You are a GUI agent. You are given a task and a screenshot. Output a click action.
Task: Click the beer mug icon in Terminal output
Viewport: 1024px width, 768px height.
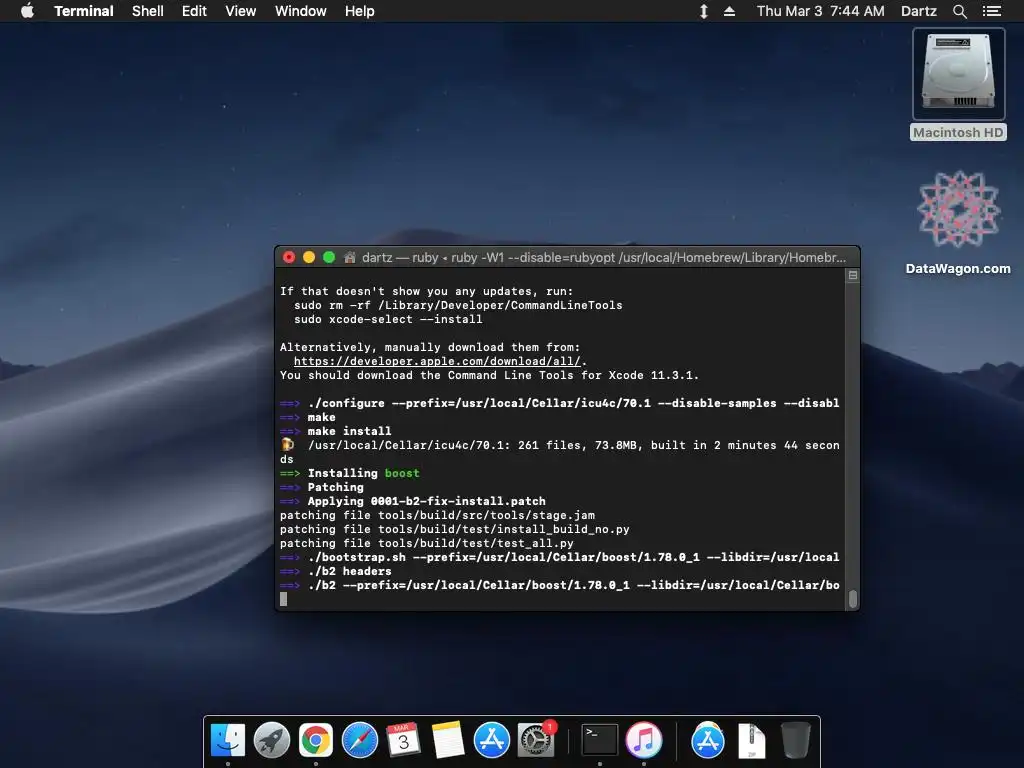287,445
